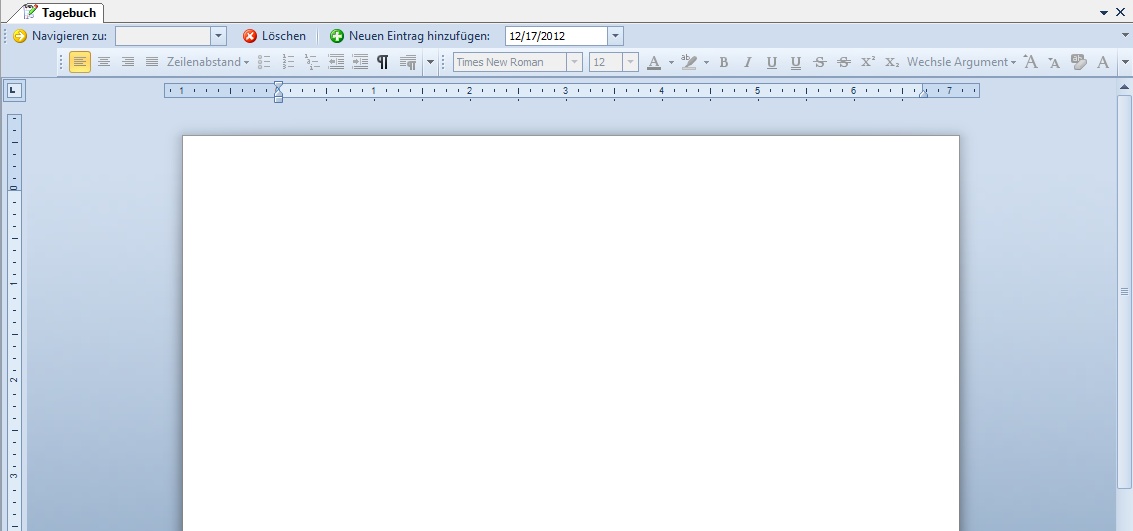Toggle justify text alignment
Image resolution: width=1133 pixels, height=531 pixels.
[x=152, y=62]
